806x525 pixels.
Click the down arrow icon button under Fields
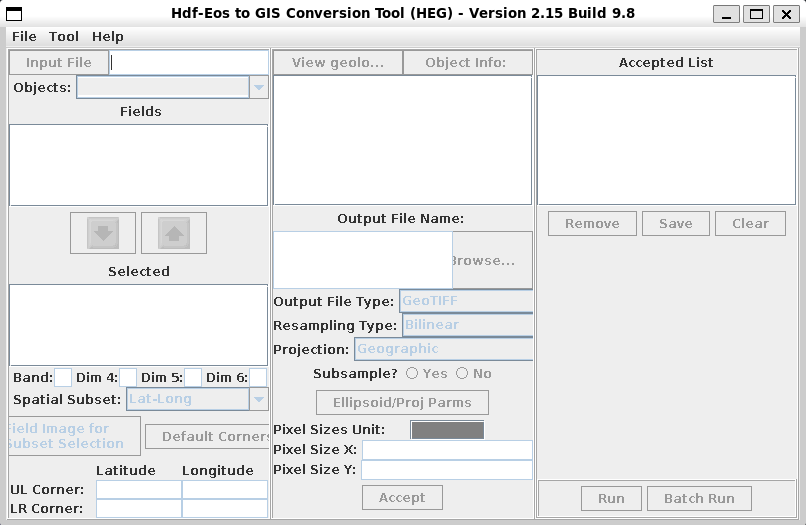[x=103, y=233]
